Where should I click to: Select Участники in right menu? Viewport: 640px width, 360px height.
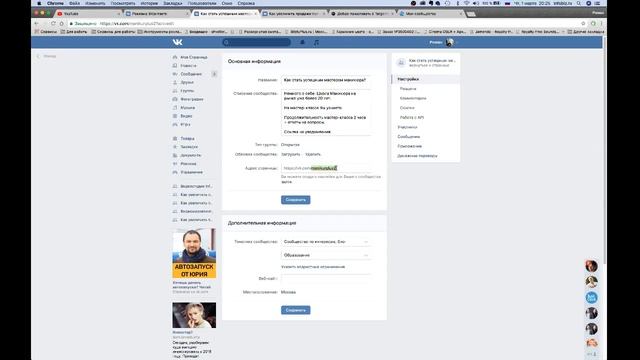407,127
